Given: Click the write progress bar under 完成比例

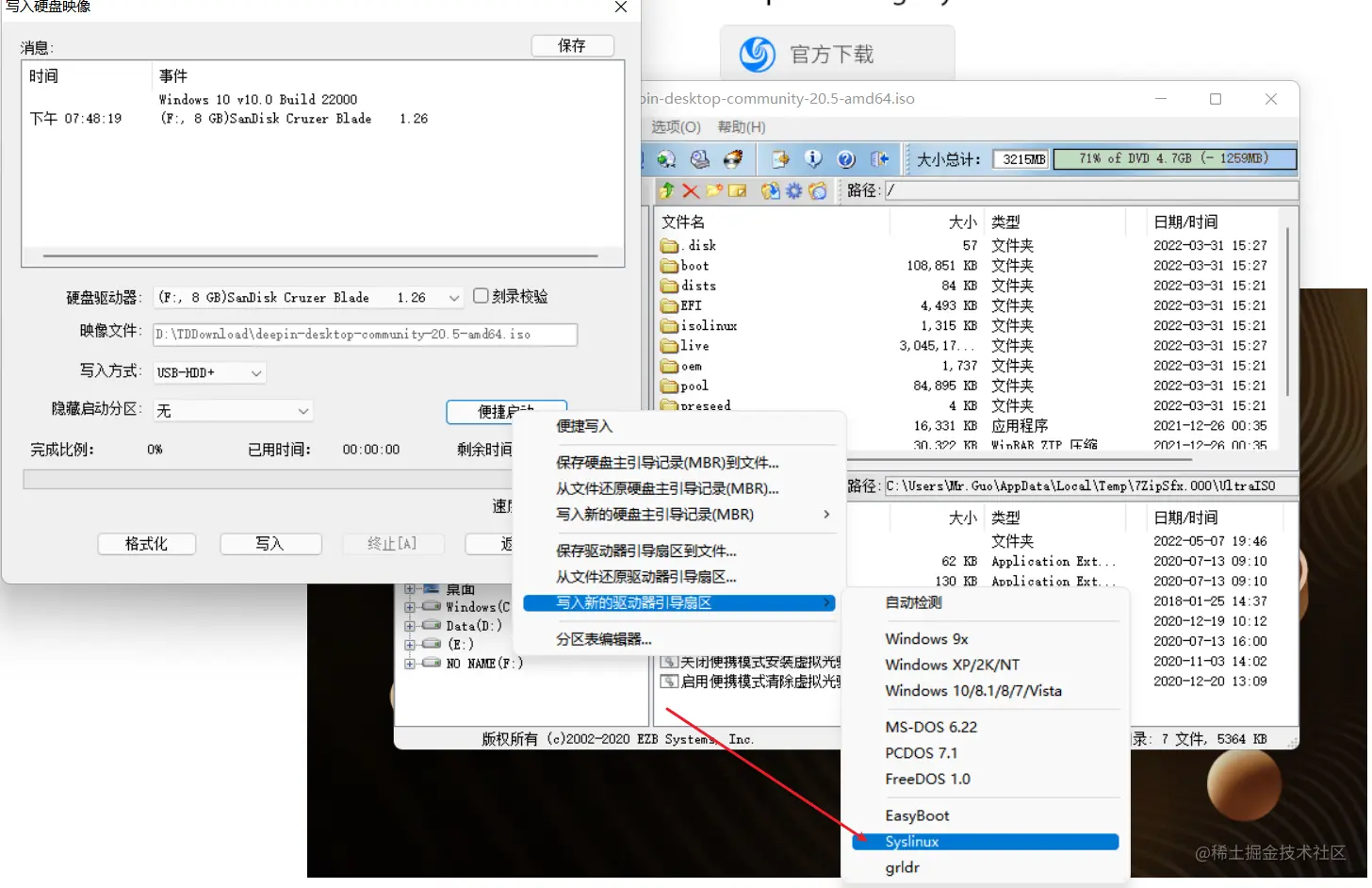Looking at the screenshot, I should pos(268,480).
